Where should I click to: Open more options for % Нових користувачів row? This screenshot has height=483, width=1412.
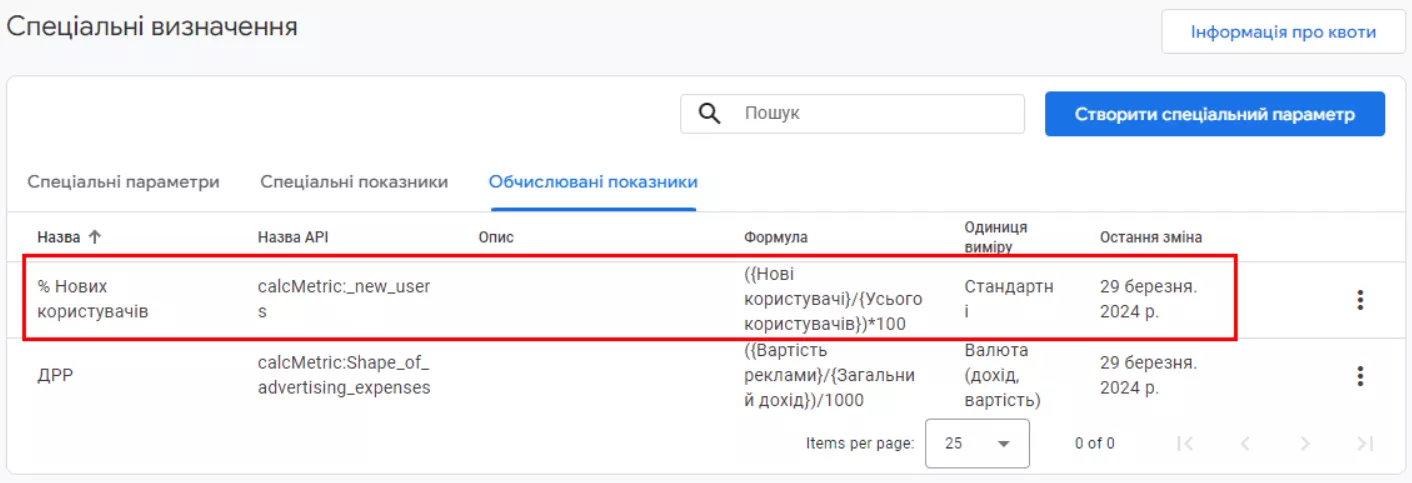(1359, 299)
